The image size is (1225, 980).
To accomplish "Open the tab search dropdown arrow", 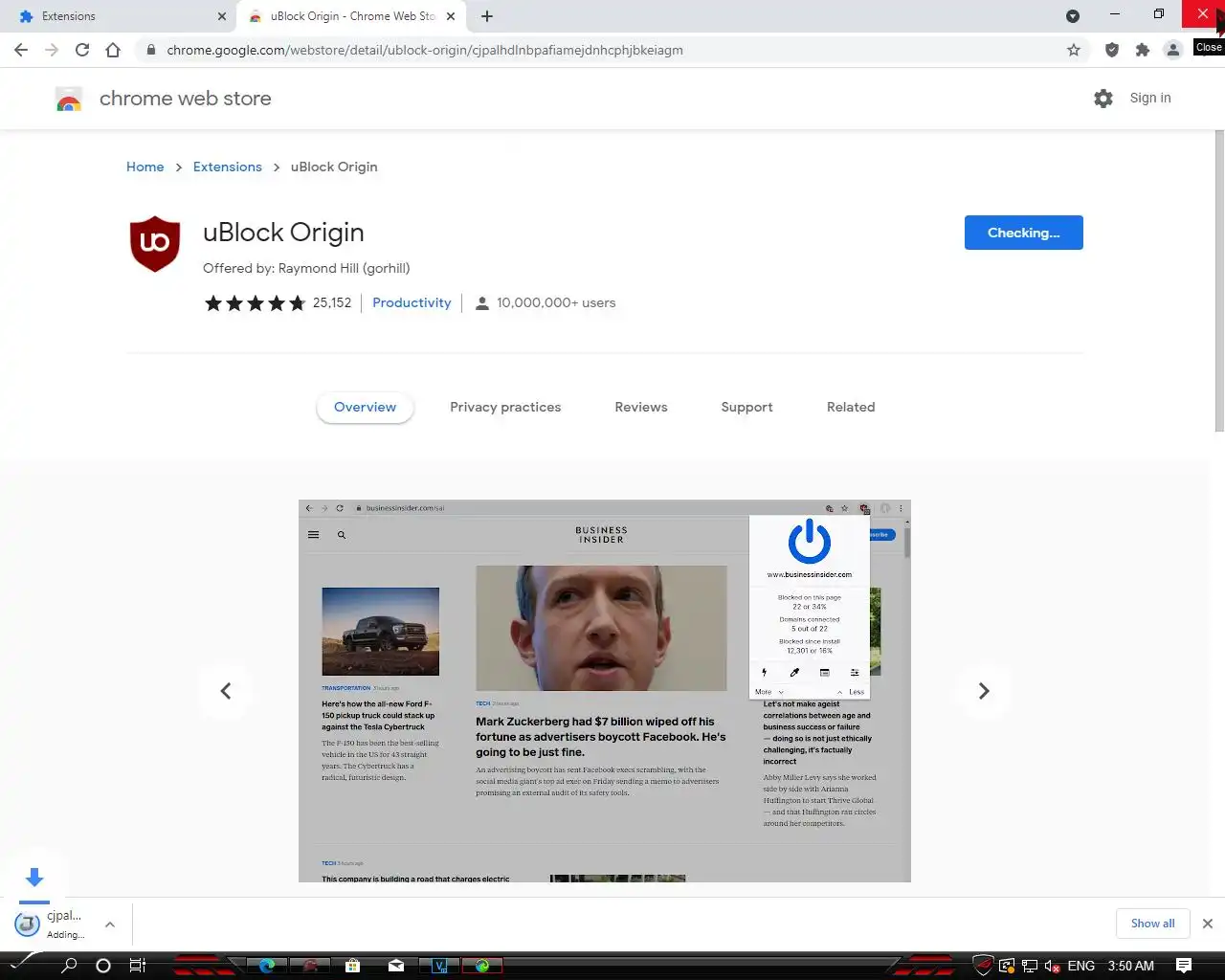I will 1073,16.
